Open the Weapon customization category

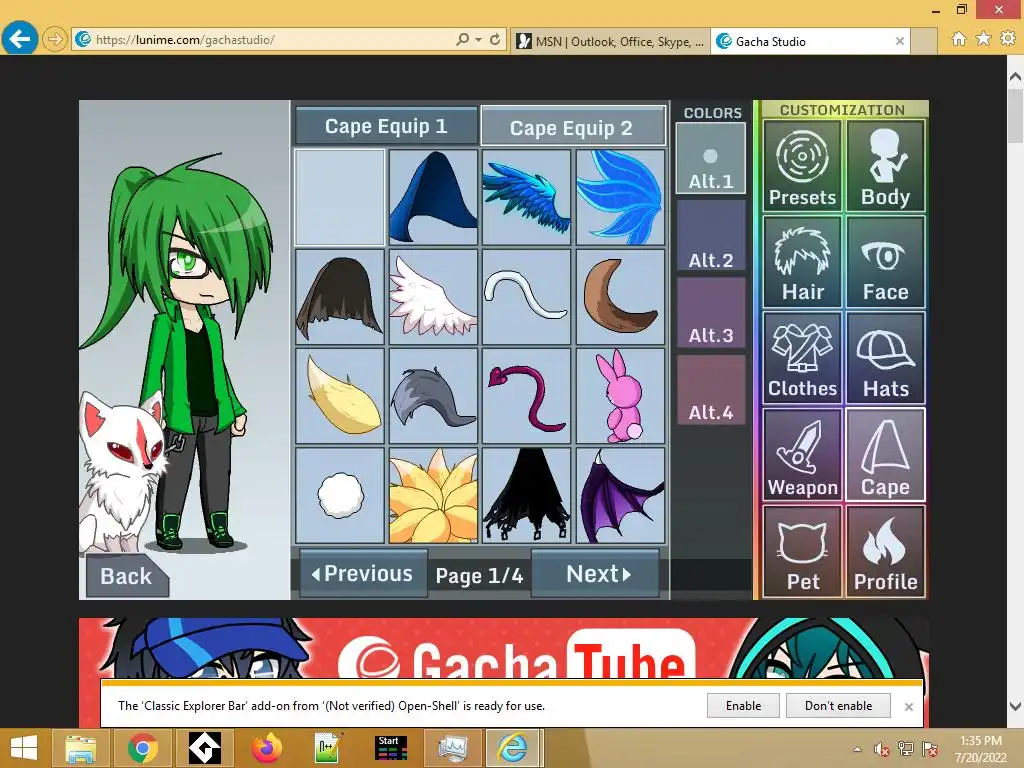[x=802, y=455]
